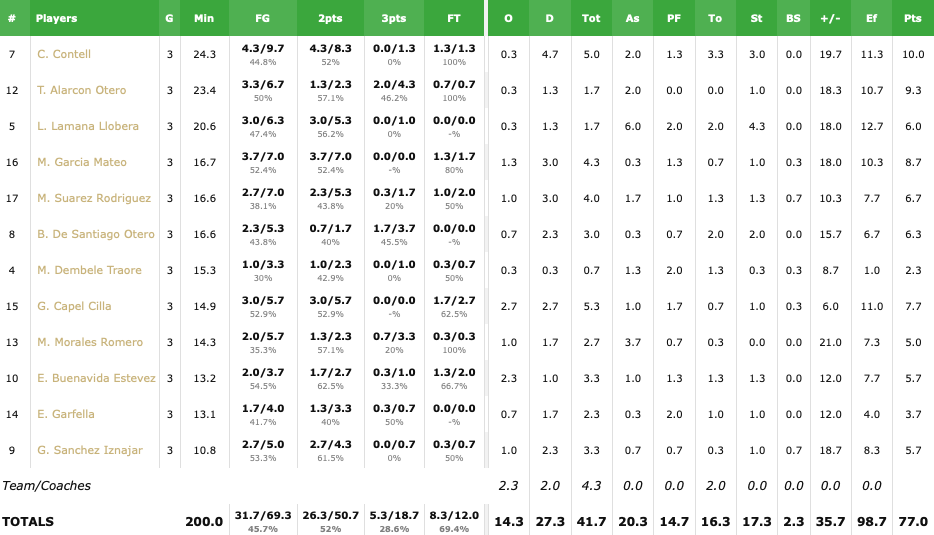The width and height of the screenshot is (934, 535).
Task: Sort by +/- column header
Action: 829,18
